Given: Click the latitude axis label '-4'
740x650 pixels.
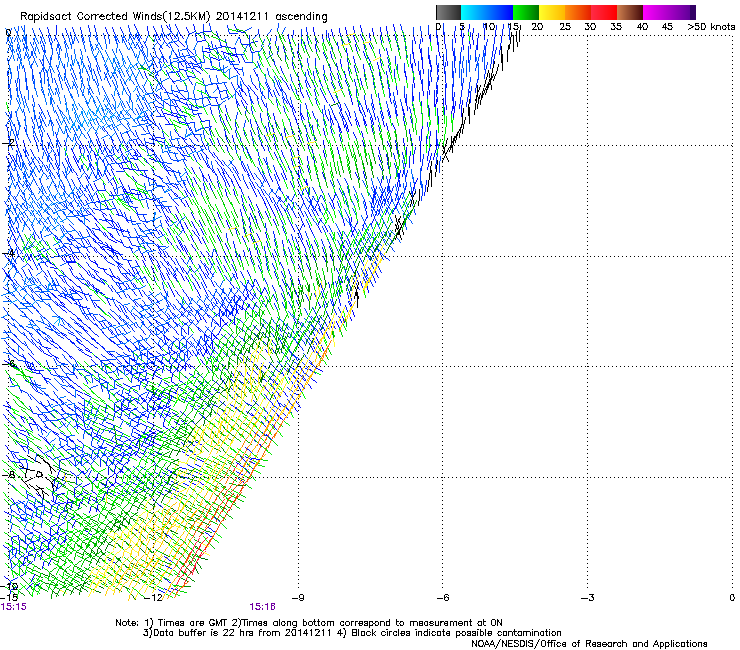Looking at the screenshot, I should tap(8, 253).
